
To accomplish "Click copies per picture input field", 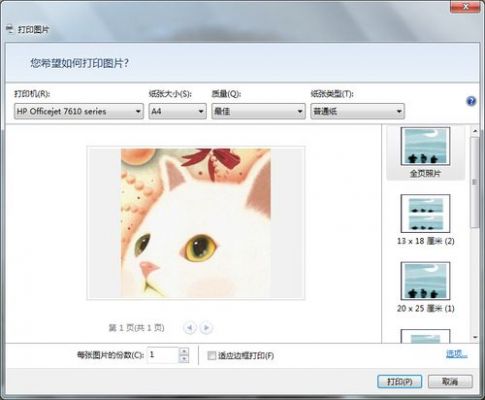I will (163, 355).
